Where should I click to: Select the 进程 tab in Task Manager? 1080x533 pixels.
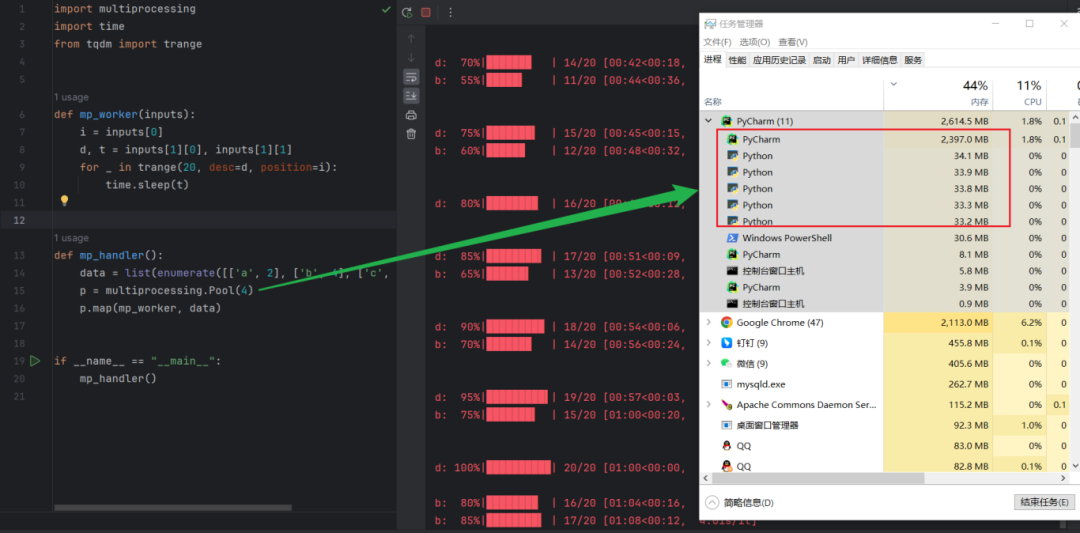click(712, 60)
